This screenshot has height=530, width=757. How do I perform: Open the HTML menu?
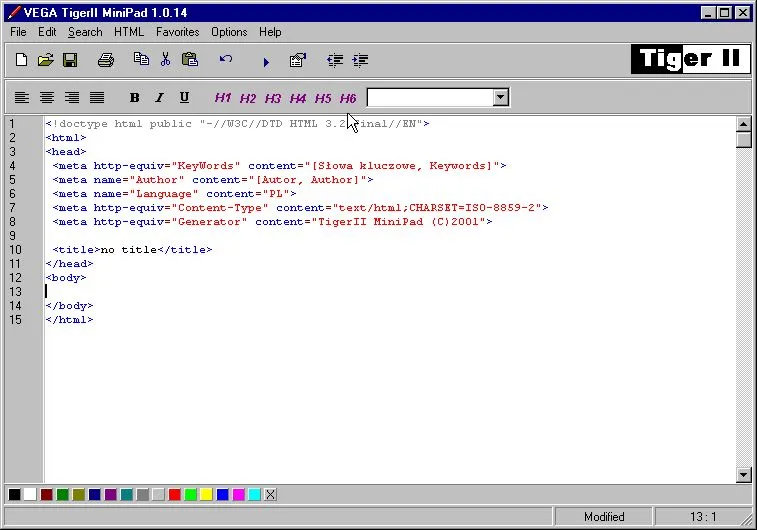(129, 32)
